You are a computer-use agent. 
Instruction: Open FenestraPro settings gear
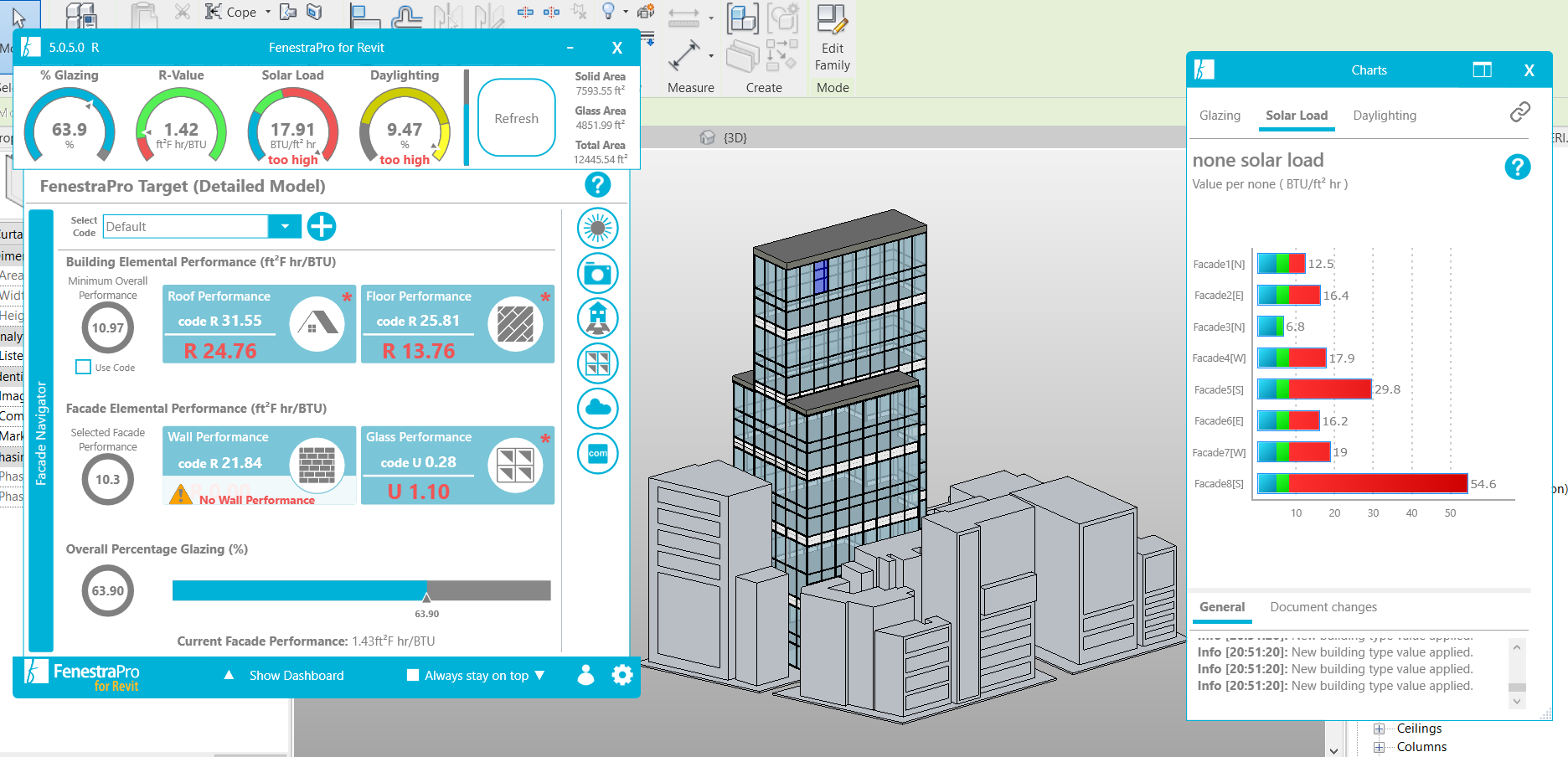click(622, 675)
